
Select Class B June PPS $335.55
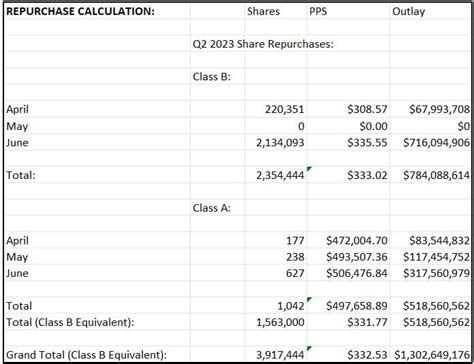(x=367, y=143)
